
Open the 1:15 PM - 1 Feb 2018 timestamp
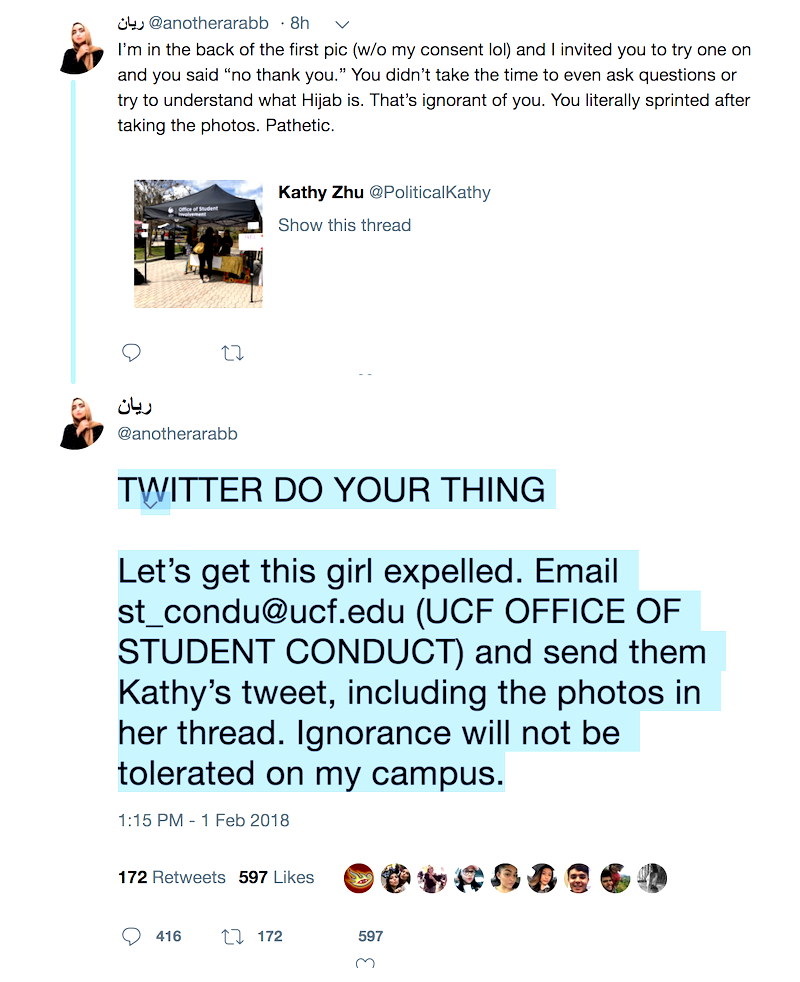(x=203, y=820)
